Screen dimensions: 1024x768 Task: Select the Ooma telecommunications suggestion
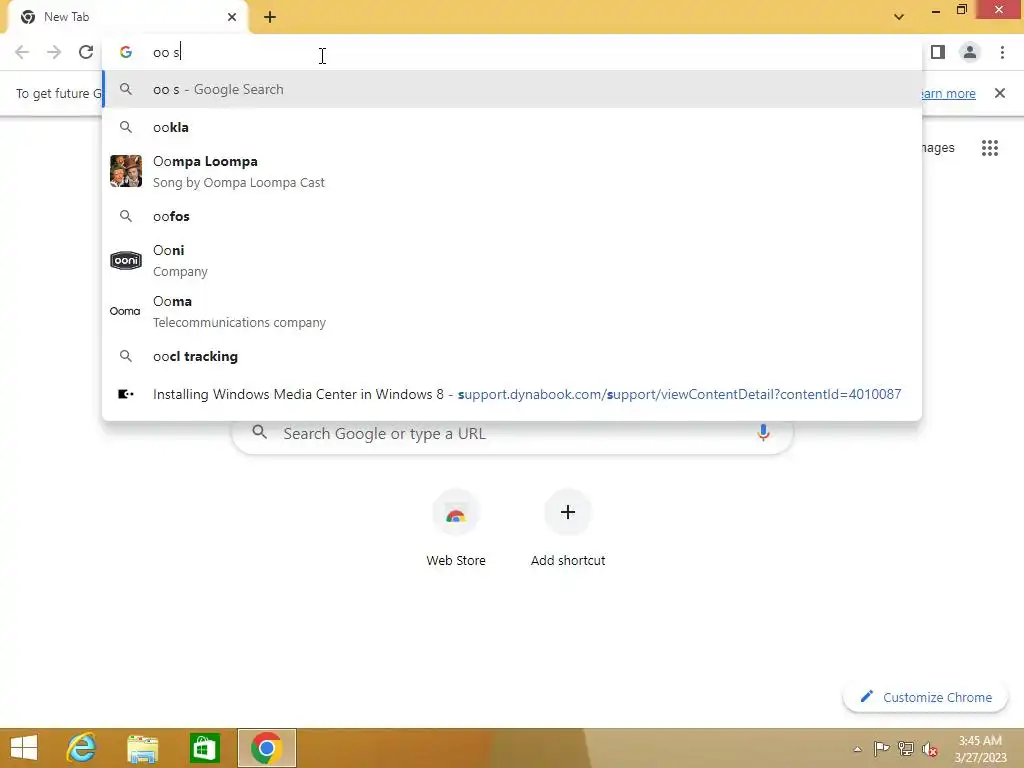click(512, 311)
